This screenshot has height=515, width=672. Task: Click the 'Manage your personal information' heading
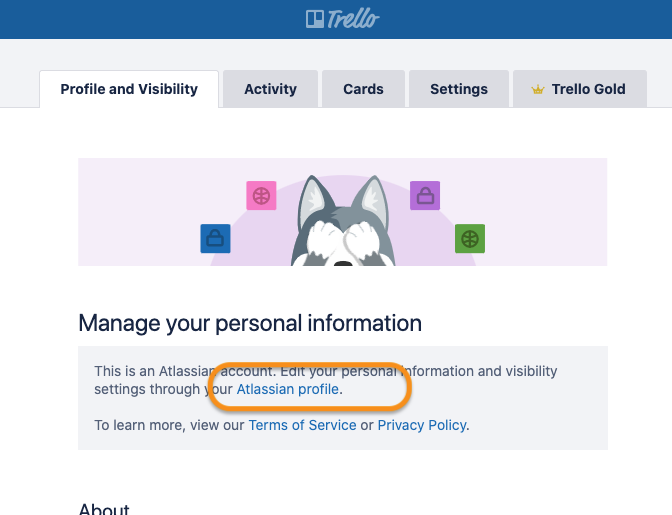coord(250,323)
